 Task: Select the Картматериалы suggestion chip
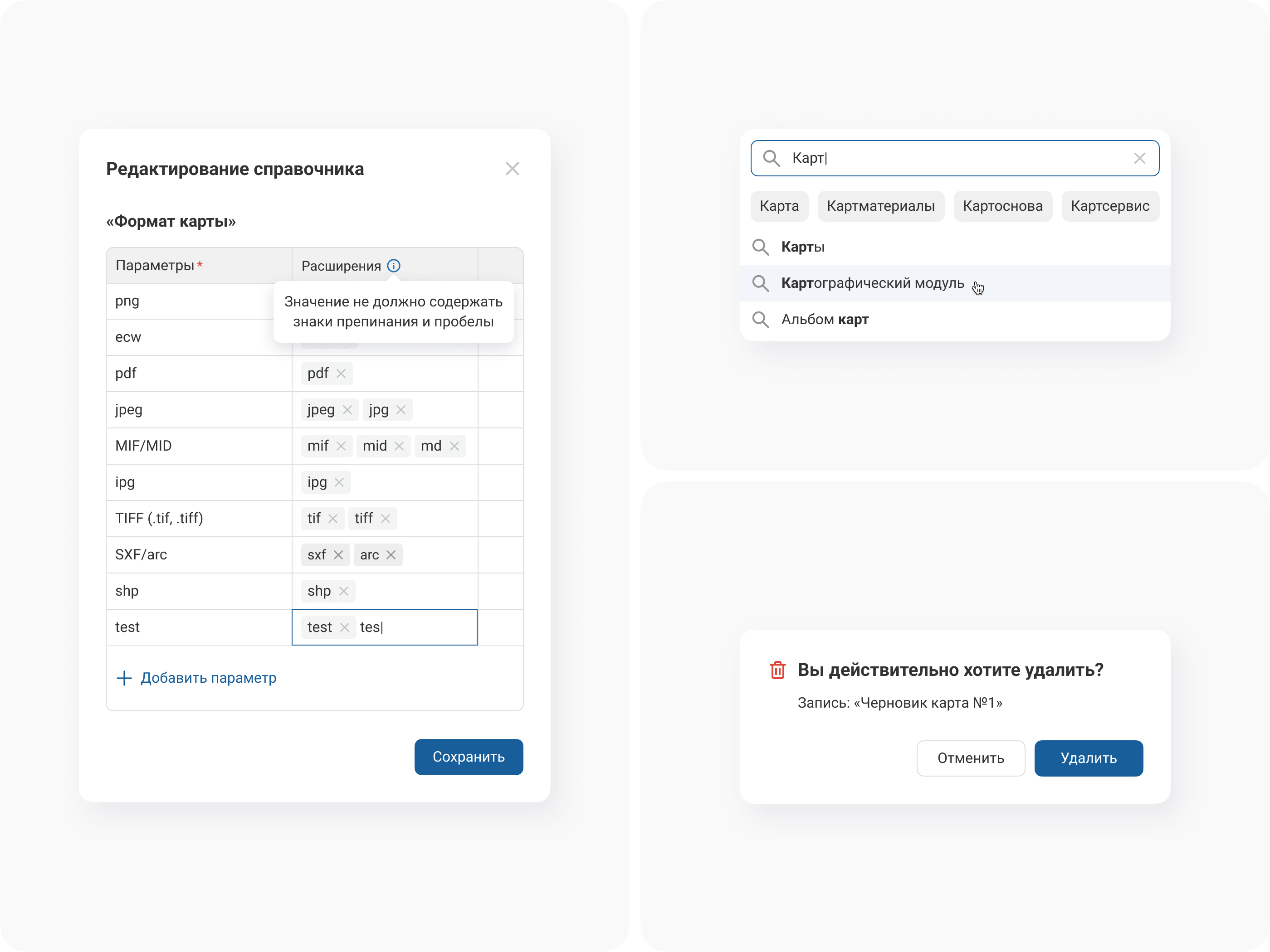880,206
